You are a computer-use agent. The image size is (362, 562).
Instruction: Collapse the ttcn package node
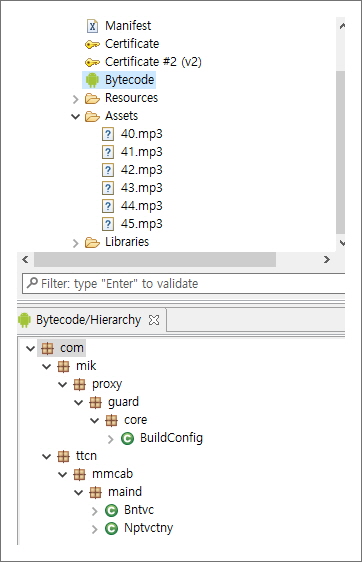click(x=47, y=457)
